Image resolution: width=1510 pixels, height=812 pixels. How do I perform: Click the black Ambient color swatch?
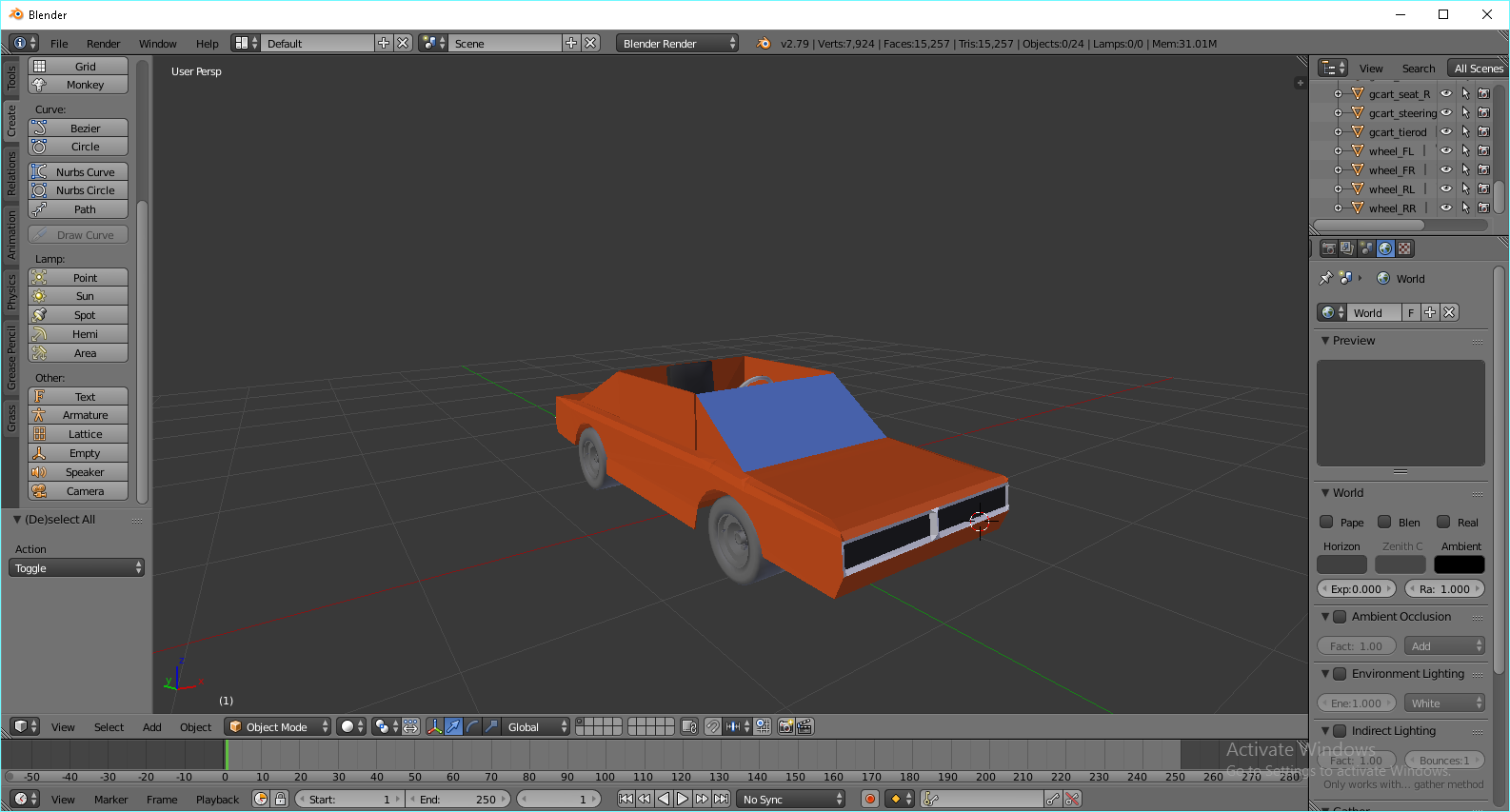coord(1460,564)
